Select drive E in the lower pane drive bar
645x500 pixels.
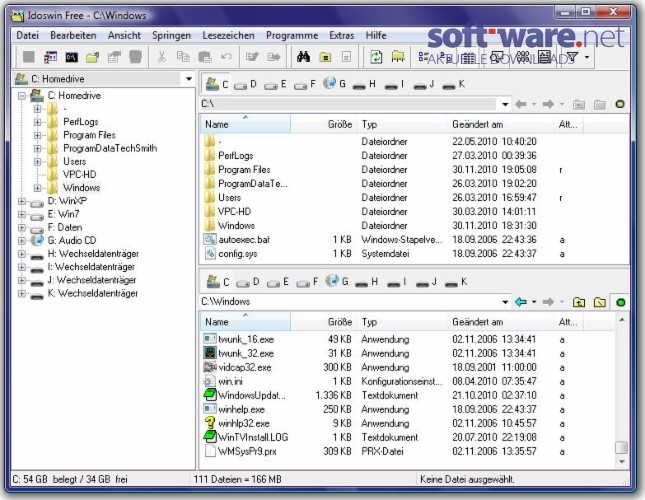tap(278, 282)
